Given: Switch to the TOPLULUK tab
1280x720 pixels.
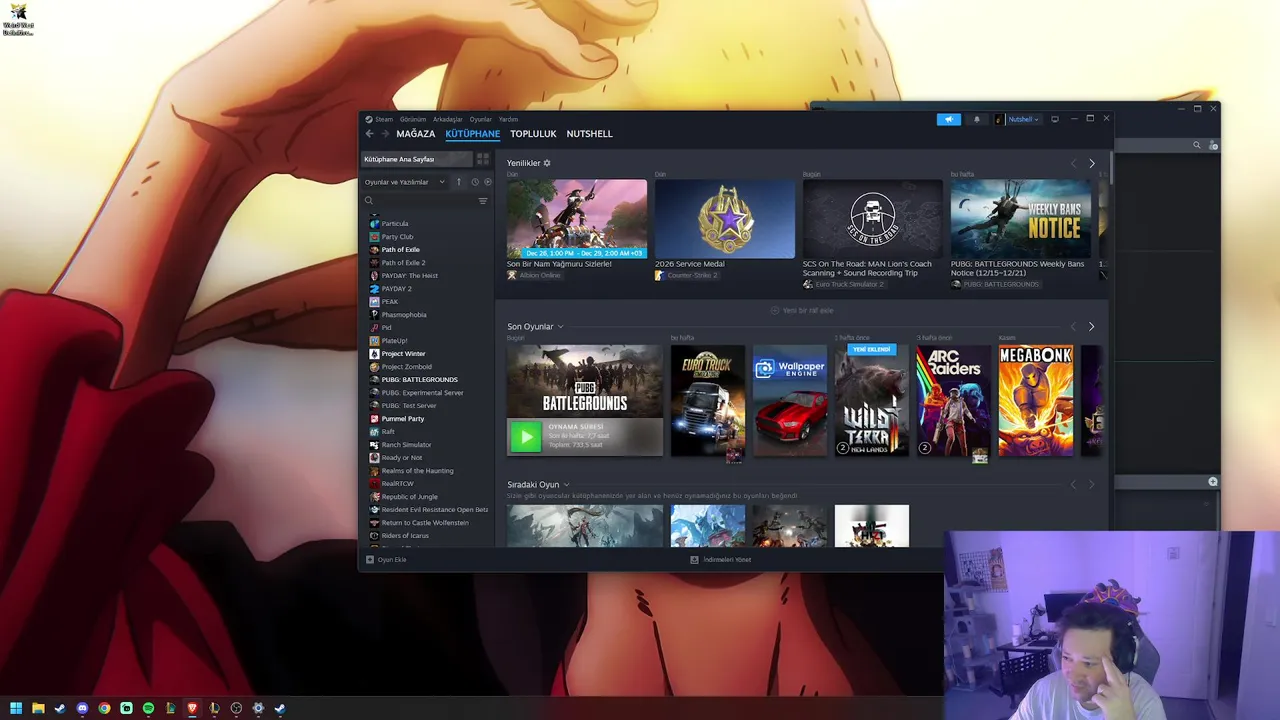Looking at the screenshot, I should (x=533, y=134).
